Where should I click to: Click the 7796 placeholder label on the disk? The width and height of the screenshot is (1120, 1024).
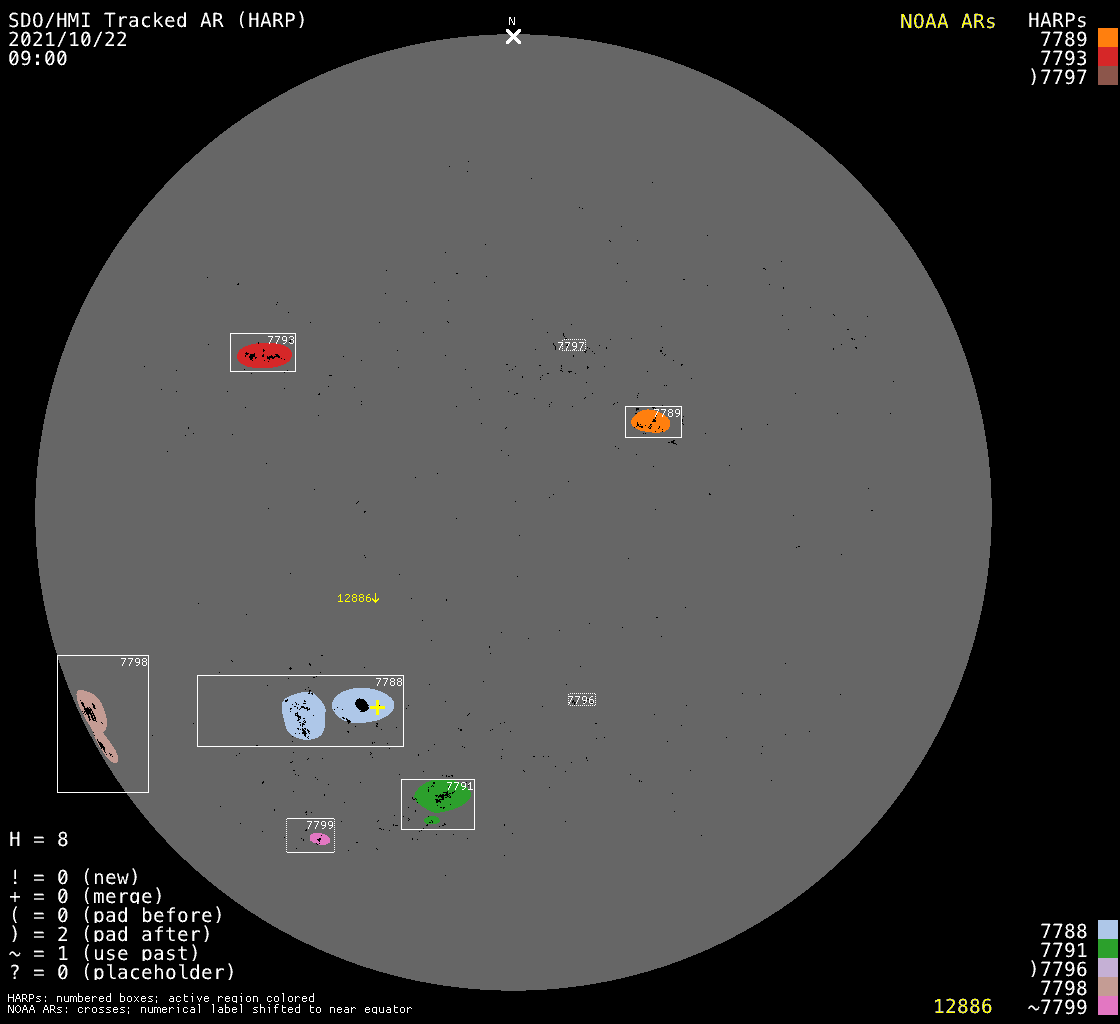click(581, 700)
